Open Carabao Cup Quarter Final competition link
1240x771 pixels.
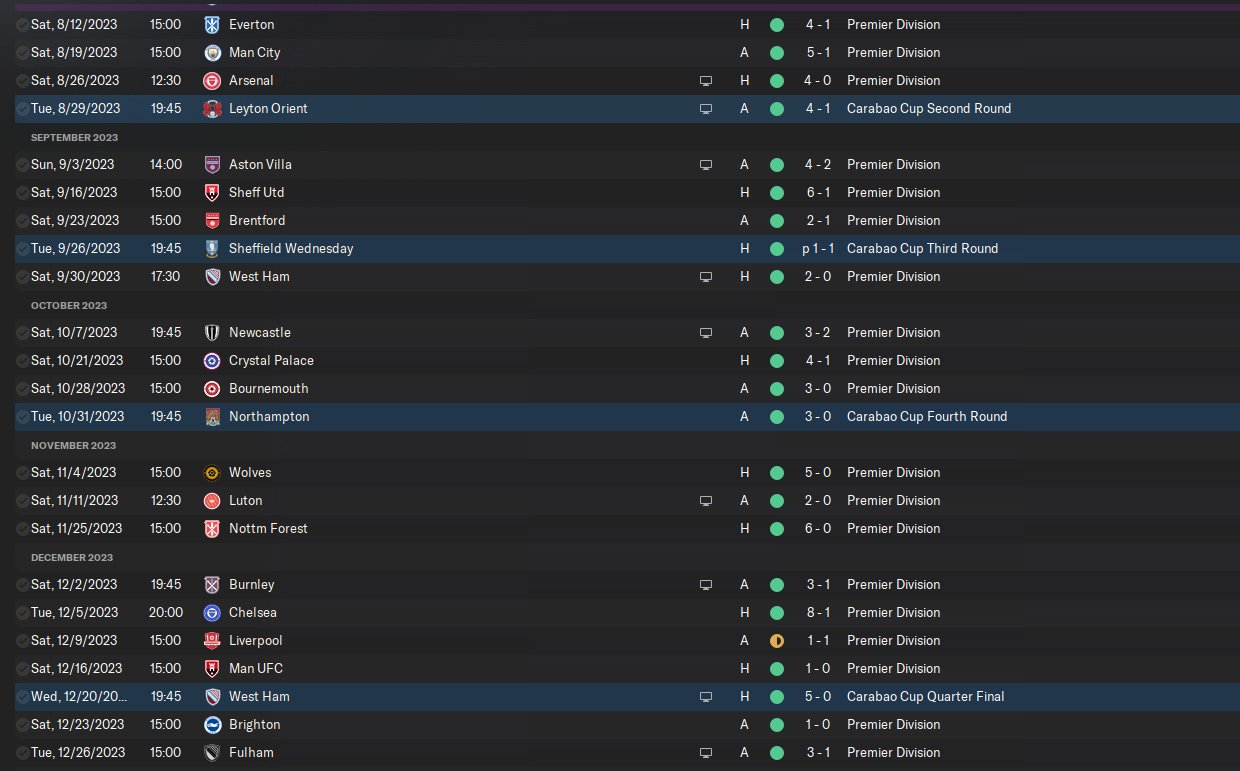tap(925, 696)
